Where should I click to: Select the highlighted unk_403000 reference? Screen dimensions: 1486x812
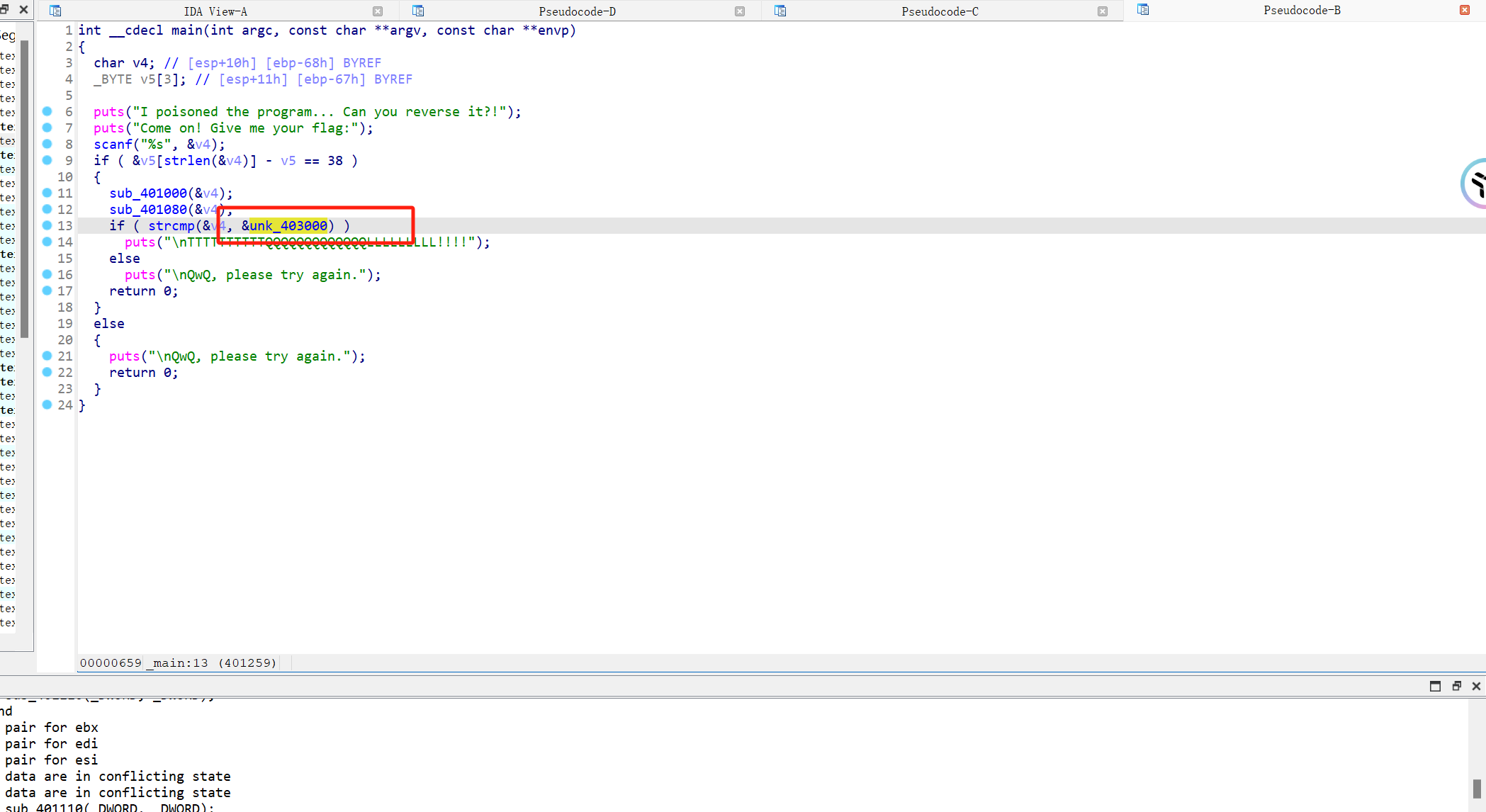coord(288,225)
